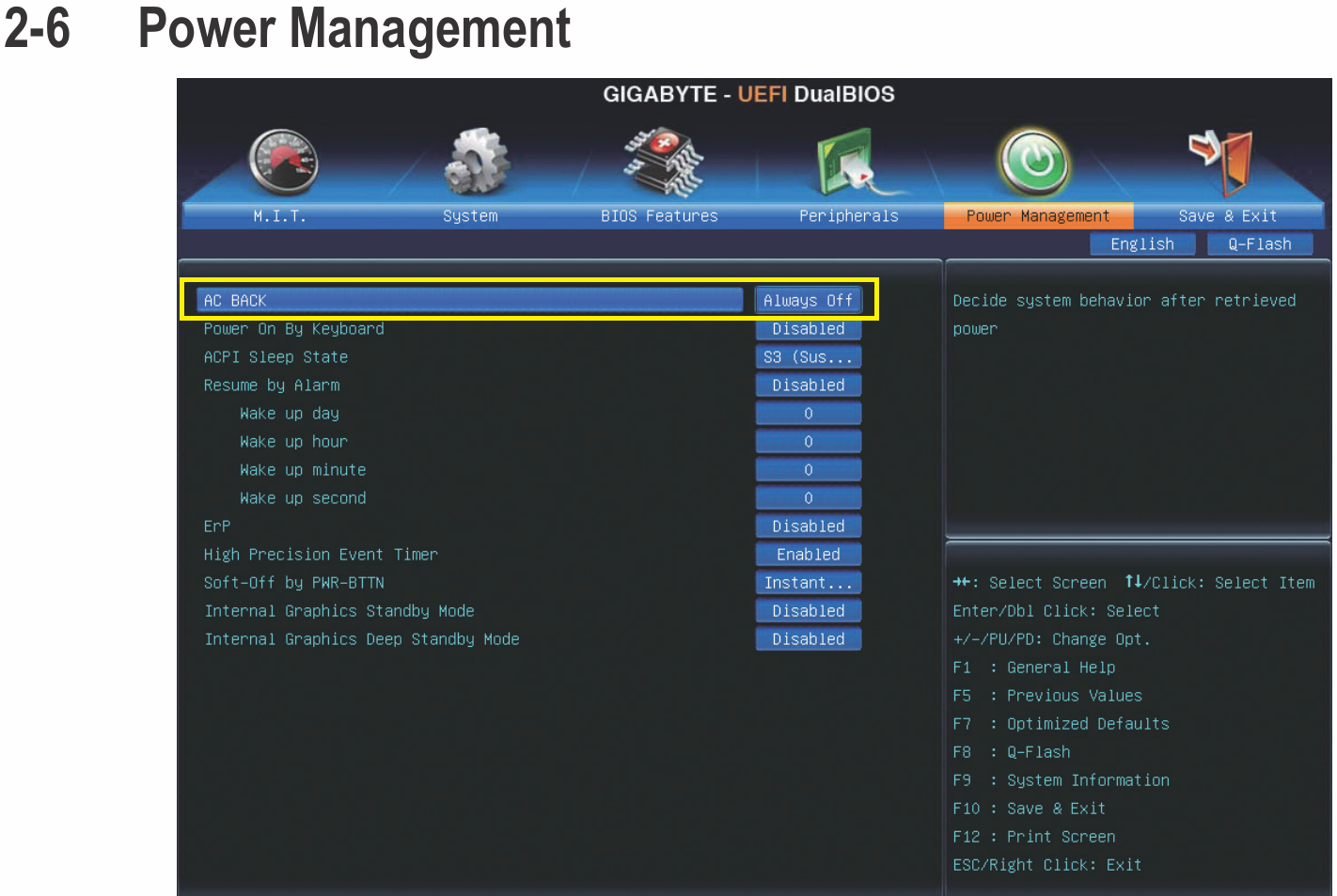Go to the BIOS Features tab
This screenshot has width=1337, height=896.
click(x=659, y=216)
